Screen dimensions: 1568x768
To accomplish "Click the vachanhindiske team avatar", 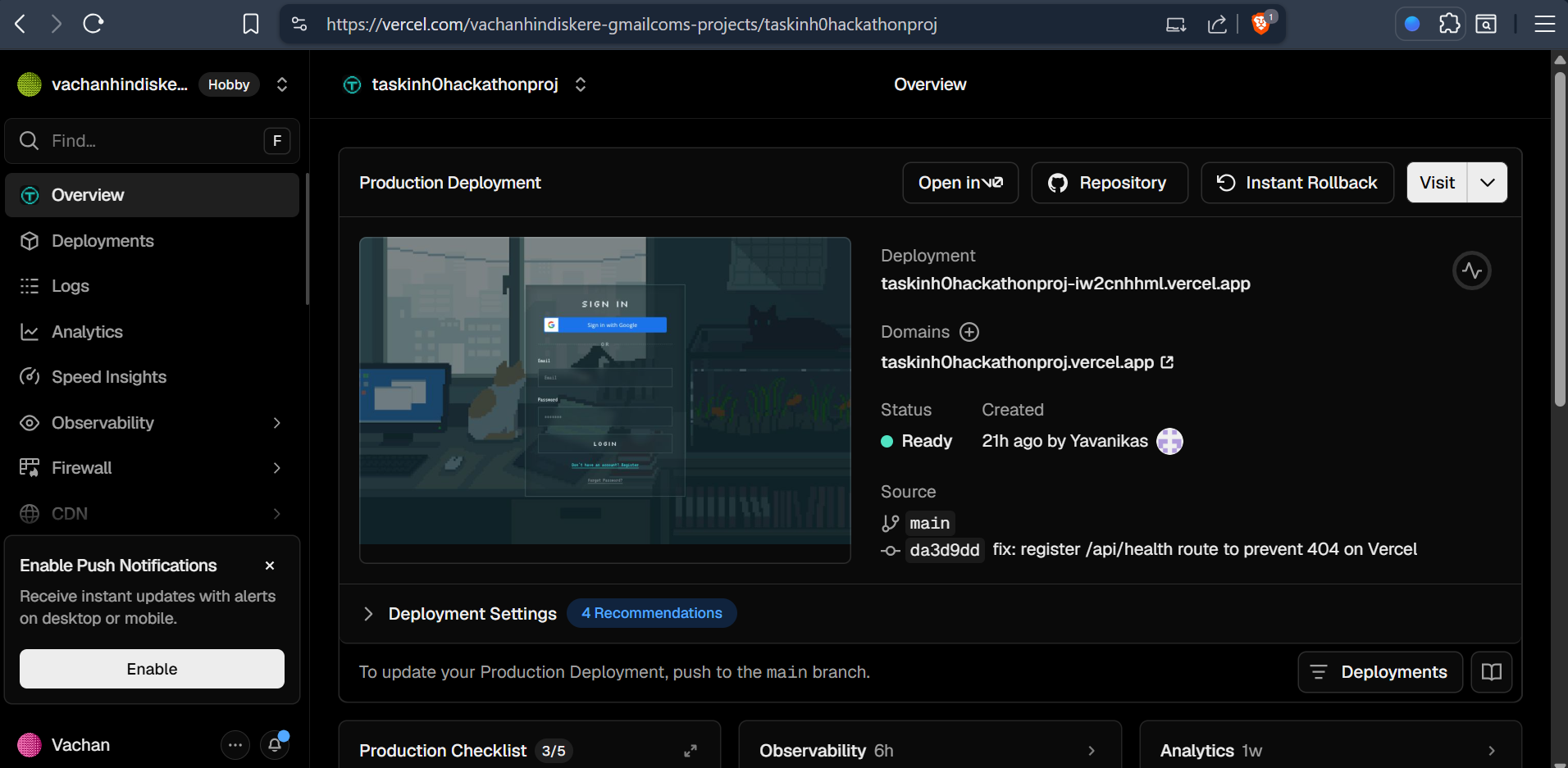I will (x=30, y=84).
